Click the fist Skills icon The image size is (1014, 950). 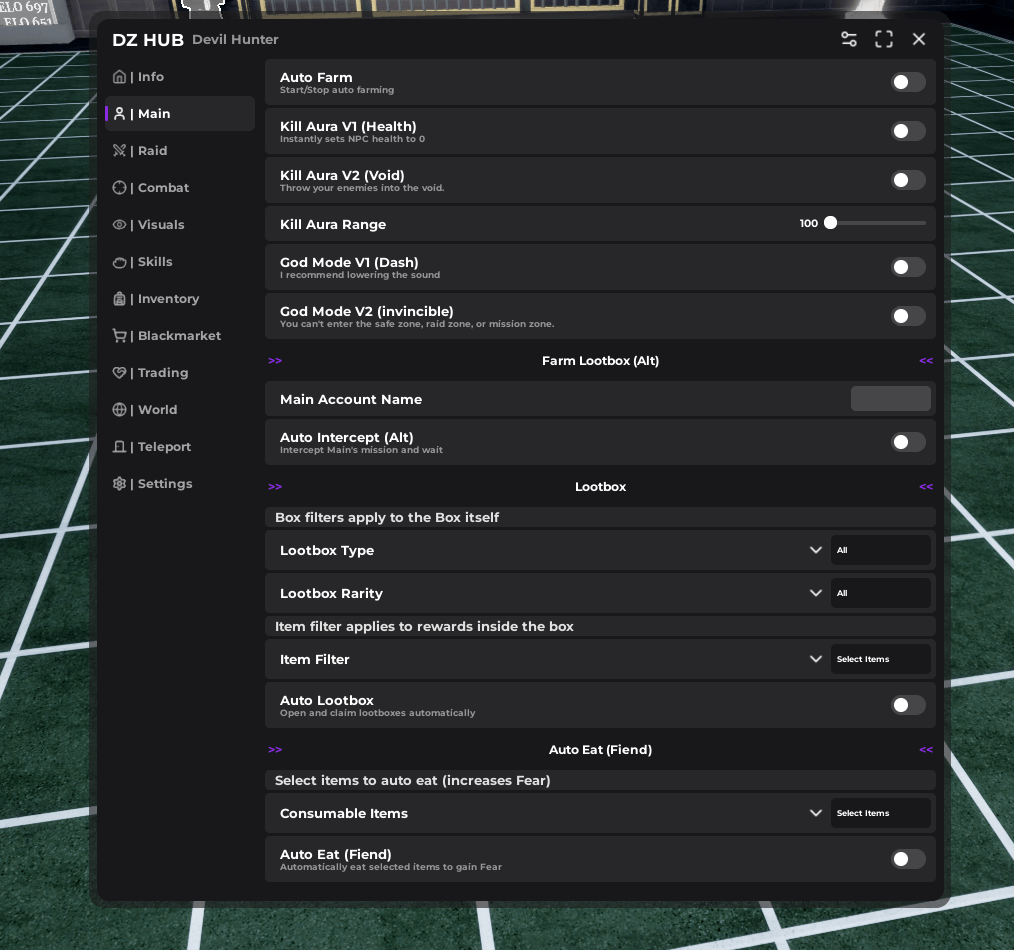[119, 262]
